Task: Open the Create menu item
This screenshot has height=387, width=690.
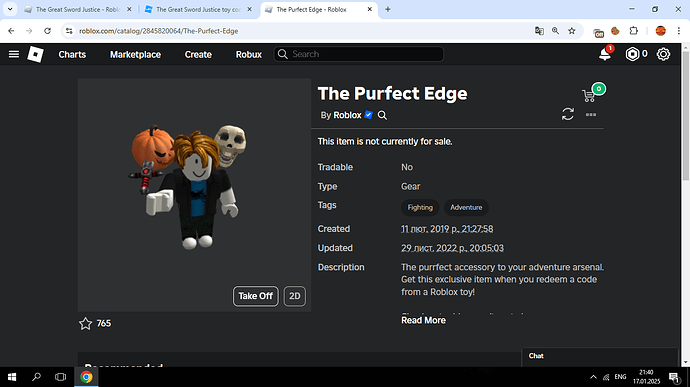Action: coord(198,54)
